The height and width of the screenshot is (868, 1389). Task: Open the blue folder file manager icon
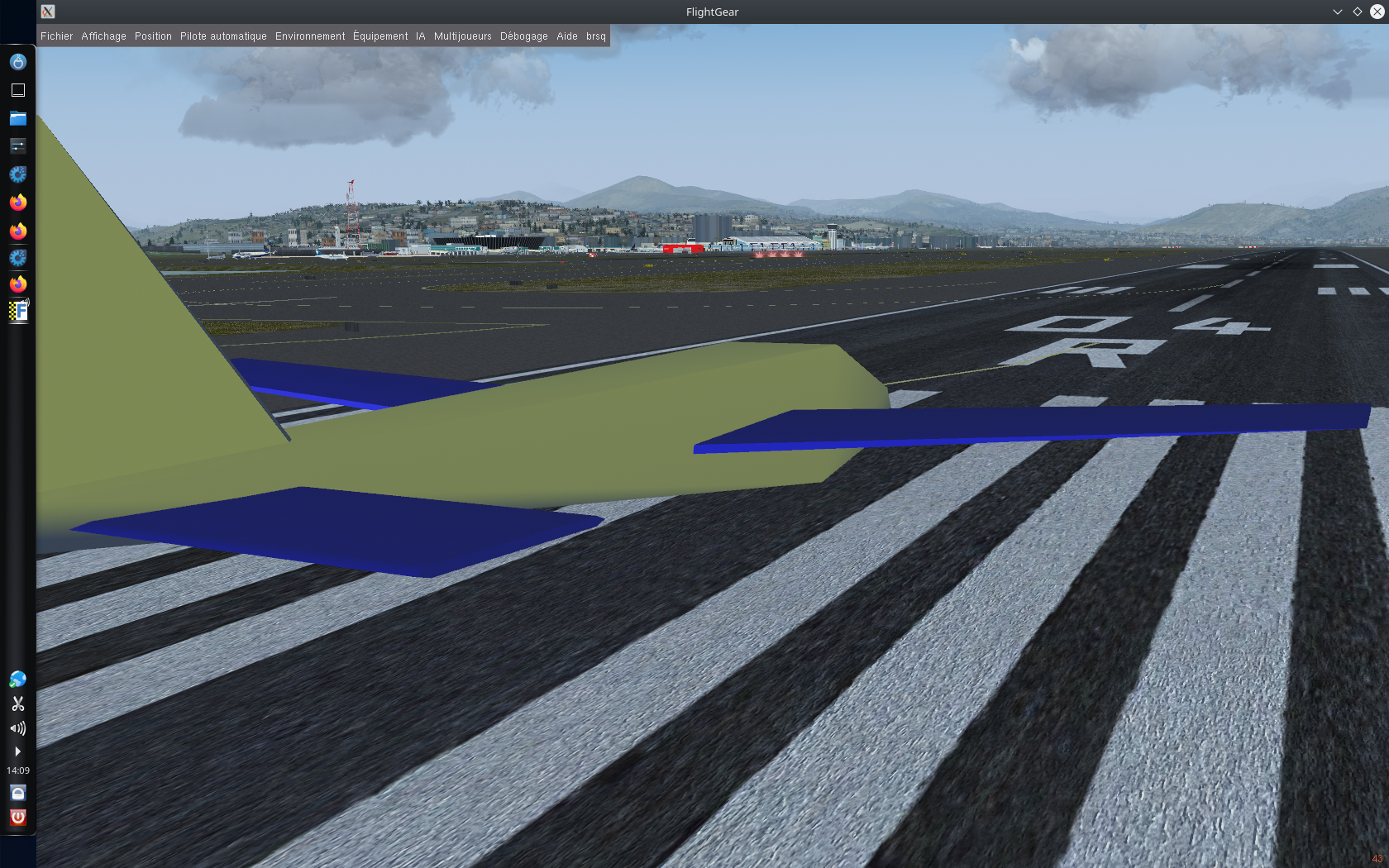click(x=17, y=118)
